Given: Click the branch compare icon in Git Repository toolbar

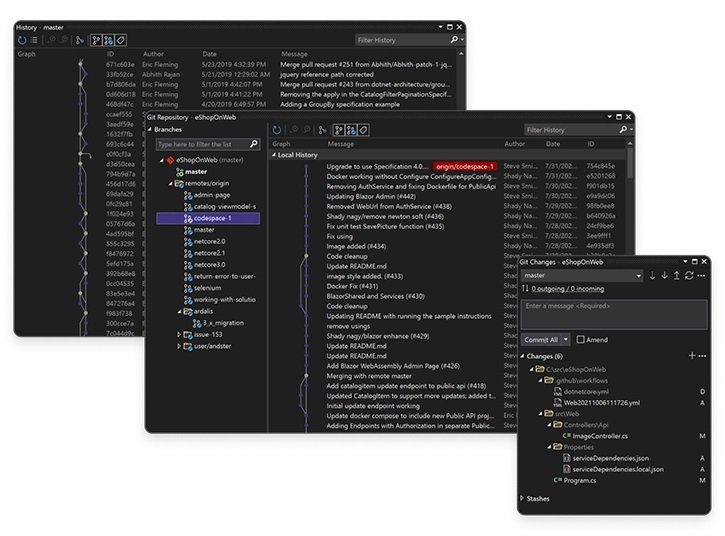Looking at the screenshot, I should 322,130.
